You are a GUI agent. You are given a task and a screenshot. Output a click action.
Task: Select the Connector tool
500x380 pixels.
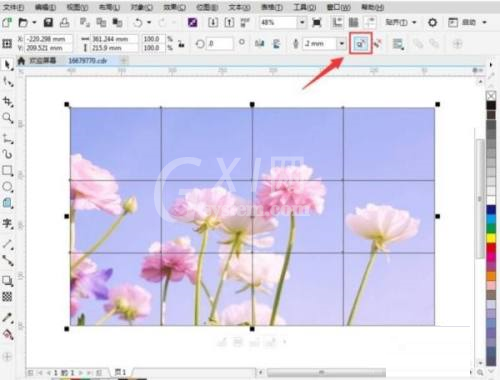(x=7, y=260)
